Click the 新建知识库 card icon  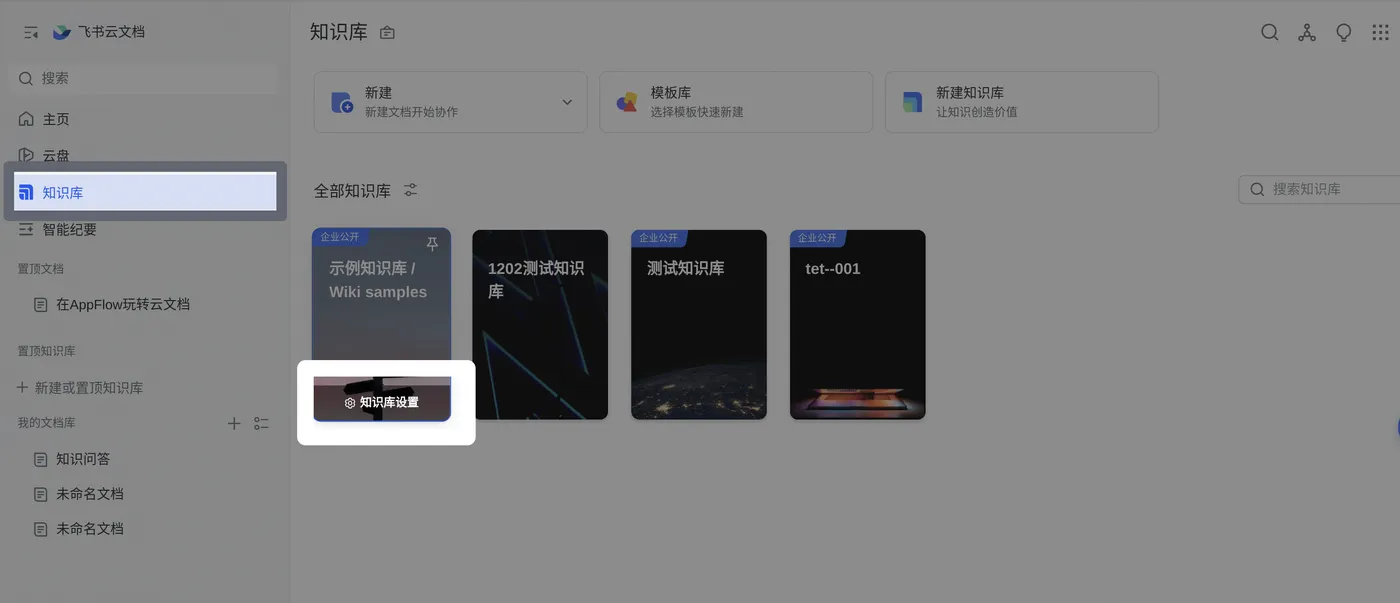[912, 102]
